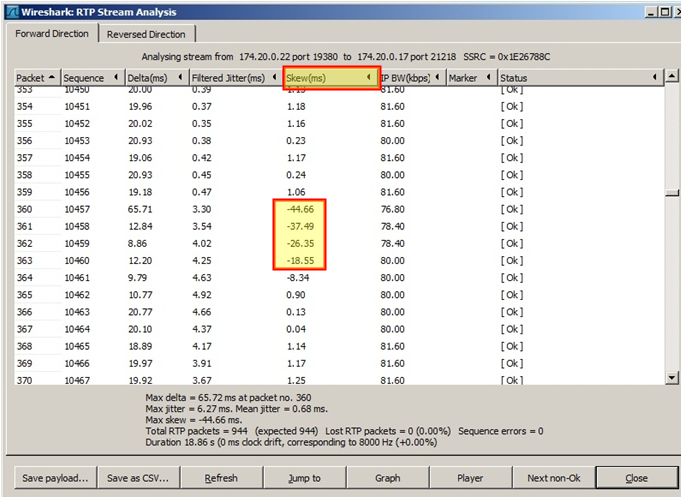This screenshot has width=681, height=497.
Task: Select packet 360 row with max delta
Action: pos(339,209)
